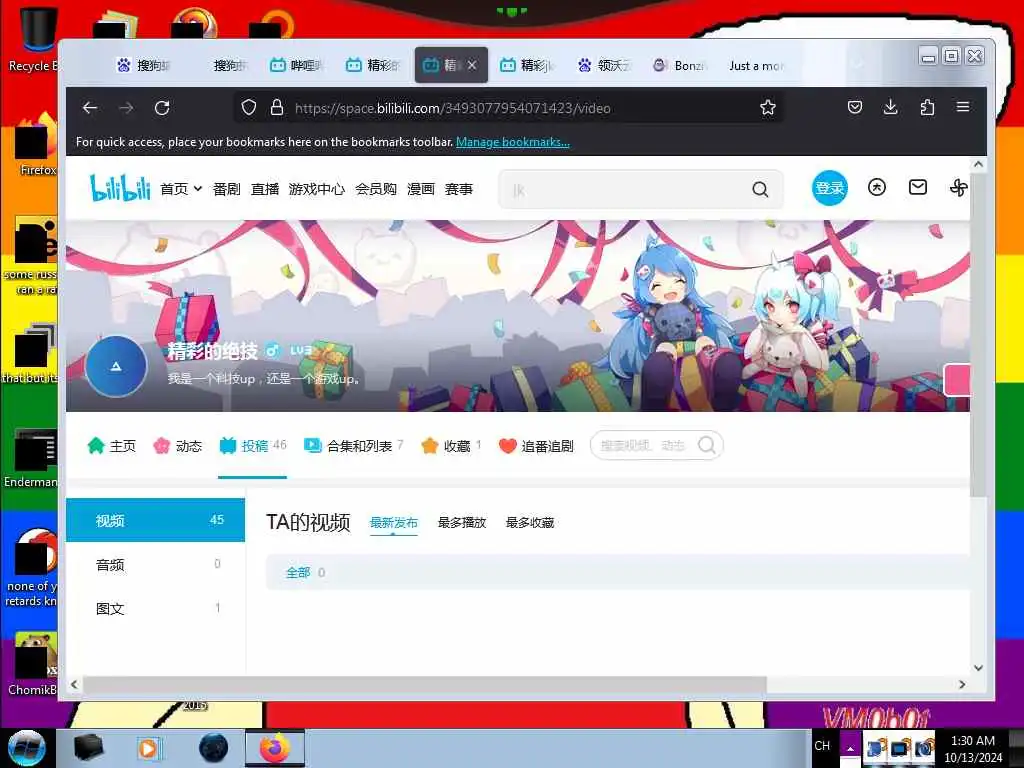Focus the Firefox URL address bar
The image size is (1024, 768).
(x=509, y=108)
